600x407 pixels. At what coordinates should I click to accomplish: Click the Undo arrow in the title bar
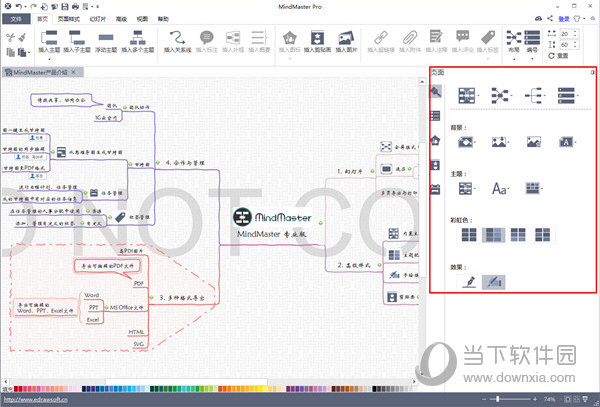coord(18,7)
